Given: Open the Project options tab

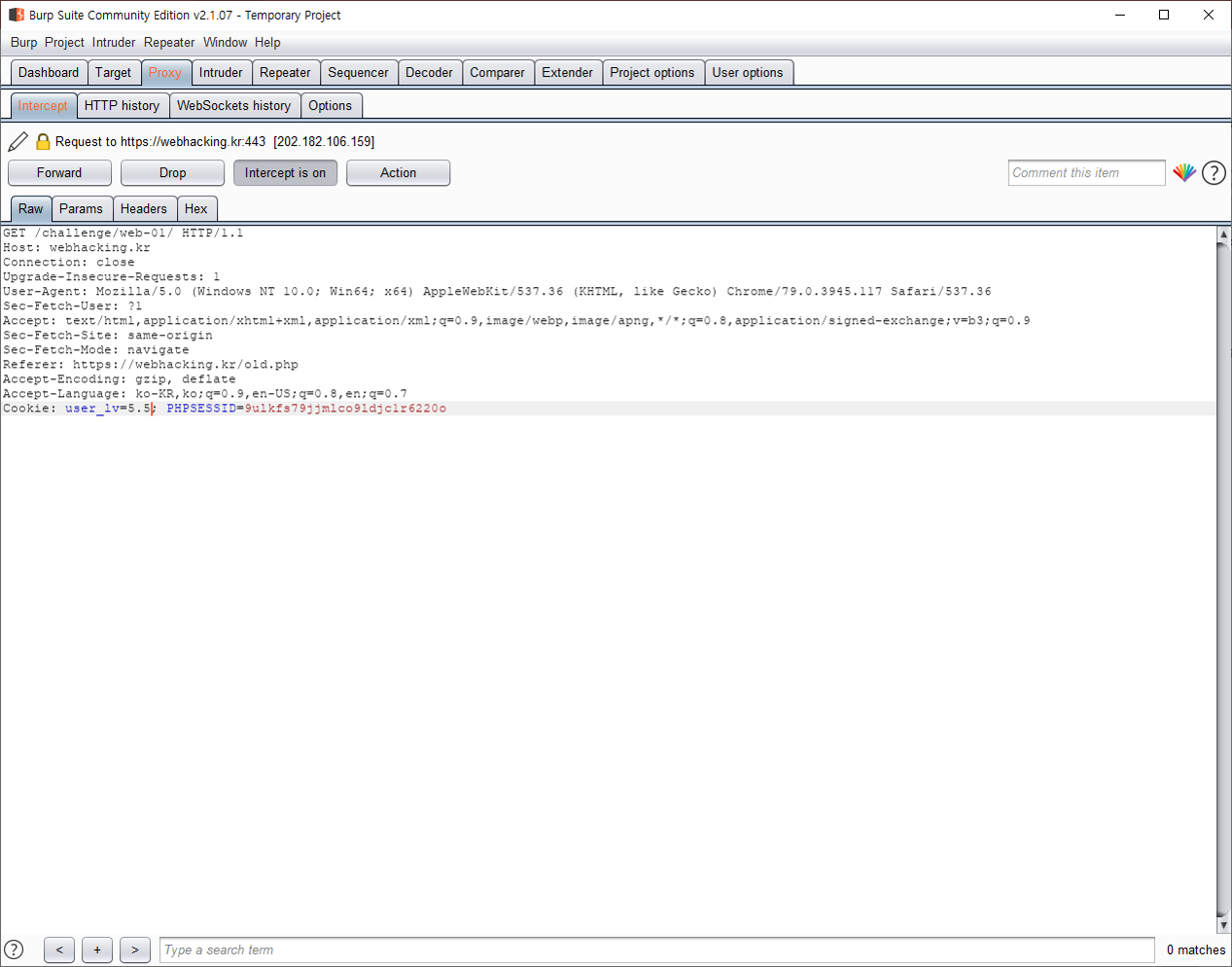Looking at the screenshot, I should [x=651, y=73].
